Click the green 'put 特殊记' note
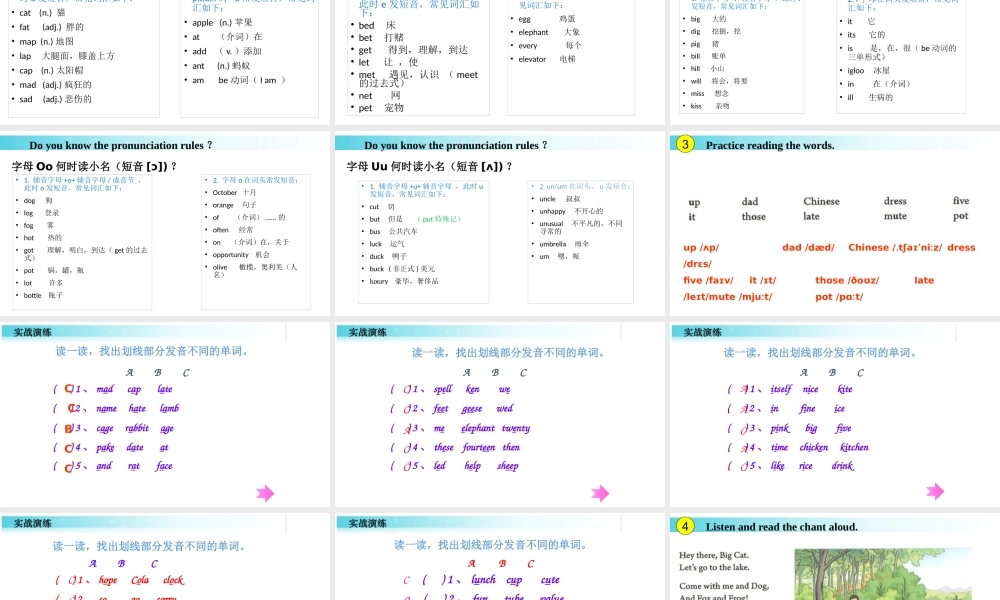This screenshot has height=600, width=1000. (x=439, y=219)
